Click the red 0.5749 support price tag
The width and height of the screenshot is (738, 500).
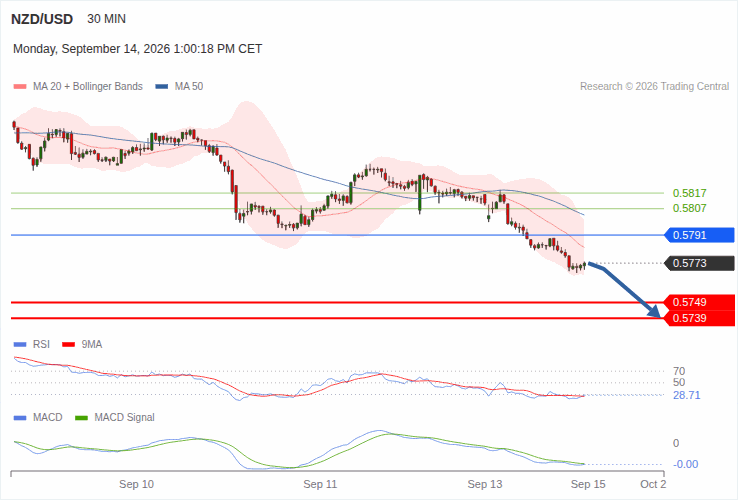point(699,302)
